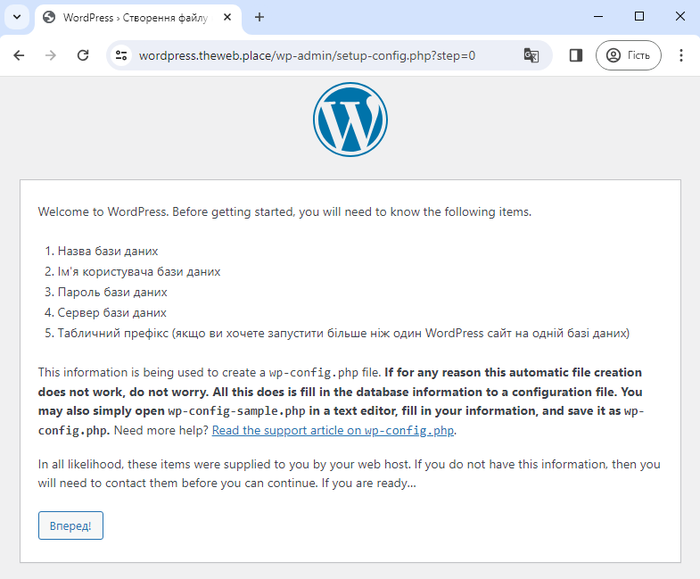Open the Chrome three-dot menu
This screenshot has width=700, height=579.
pos(681,55)
